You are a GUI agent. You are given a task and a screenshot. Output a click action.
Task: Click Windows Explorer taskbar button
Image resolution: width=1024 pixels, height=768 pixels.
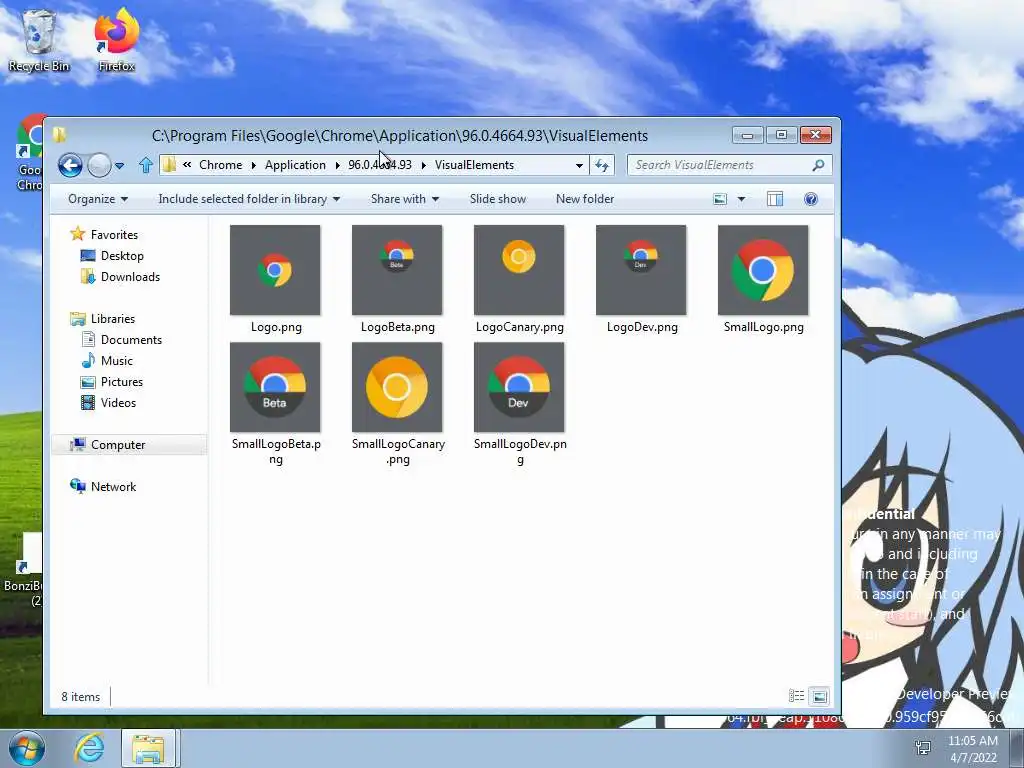pyautogui.click(x=149, y=748)
